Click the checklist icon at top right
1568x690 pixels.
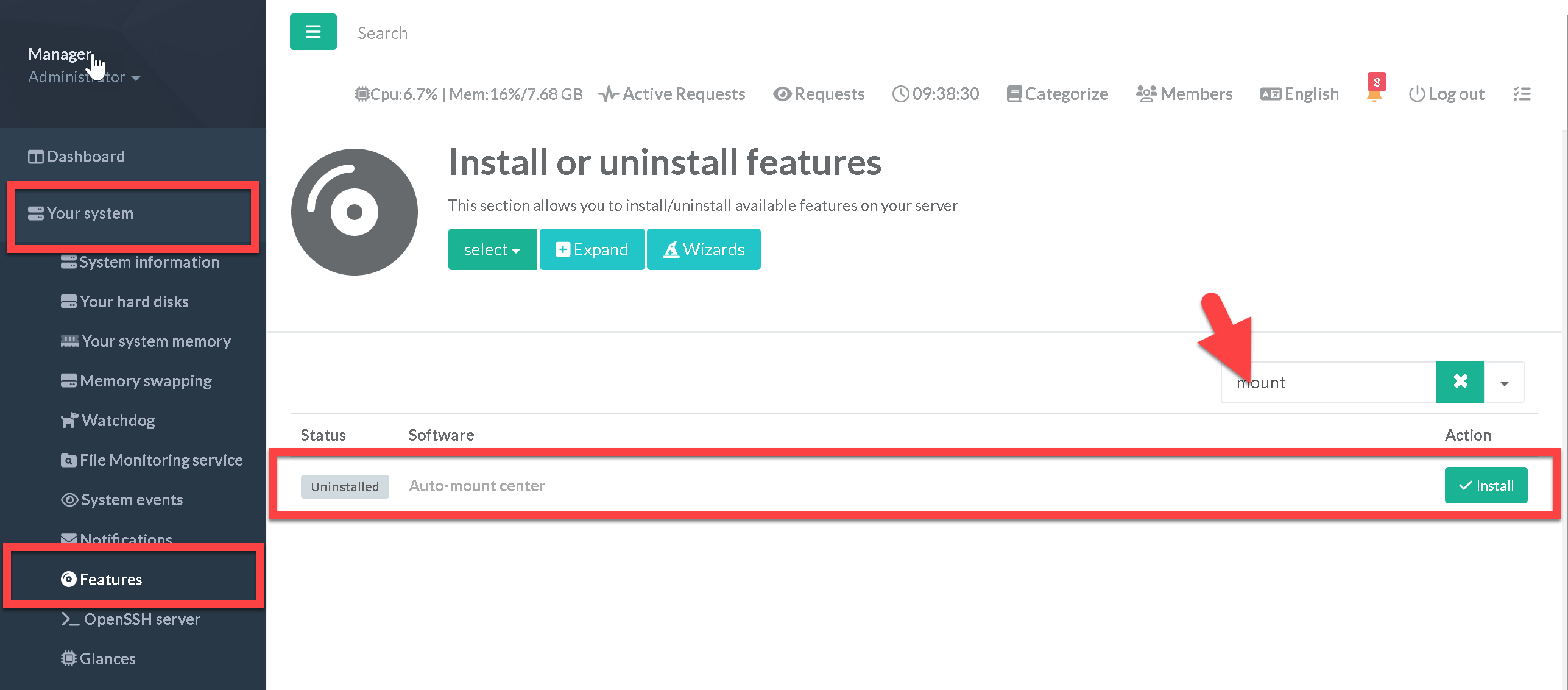[1521, 94]
